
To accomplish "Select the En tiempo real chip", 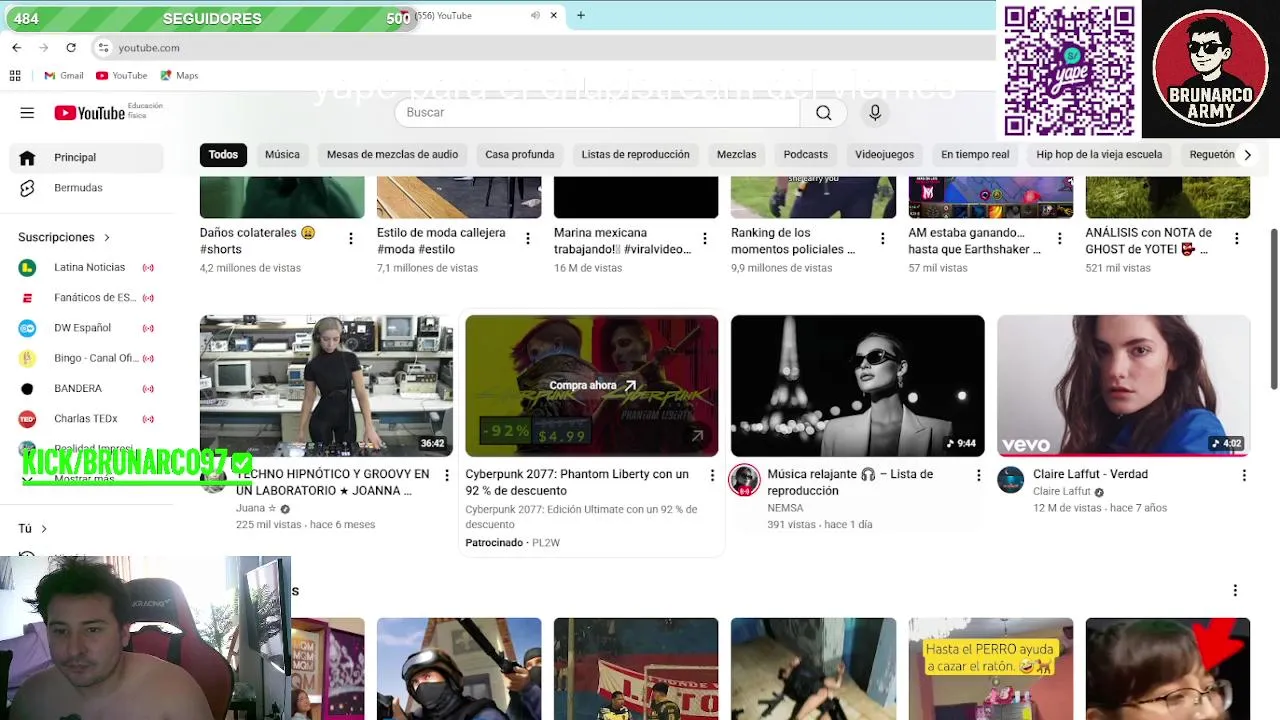I will coord(975,155).
